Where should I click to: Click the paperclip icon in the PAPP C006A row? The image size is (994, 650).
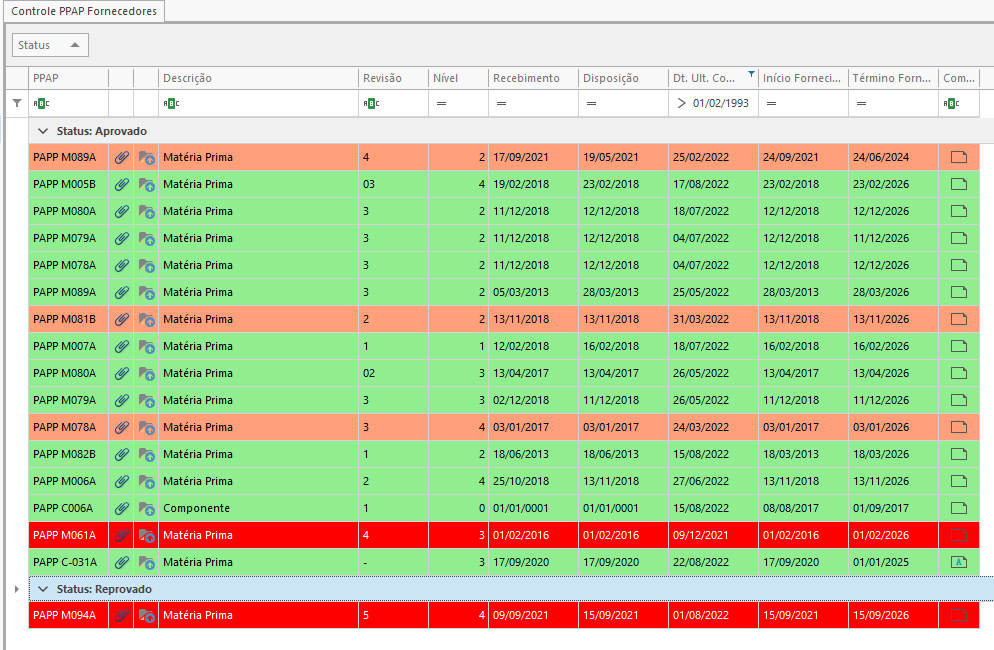pos(121,508)
